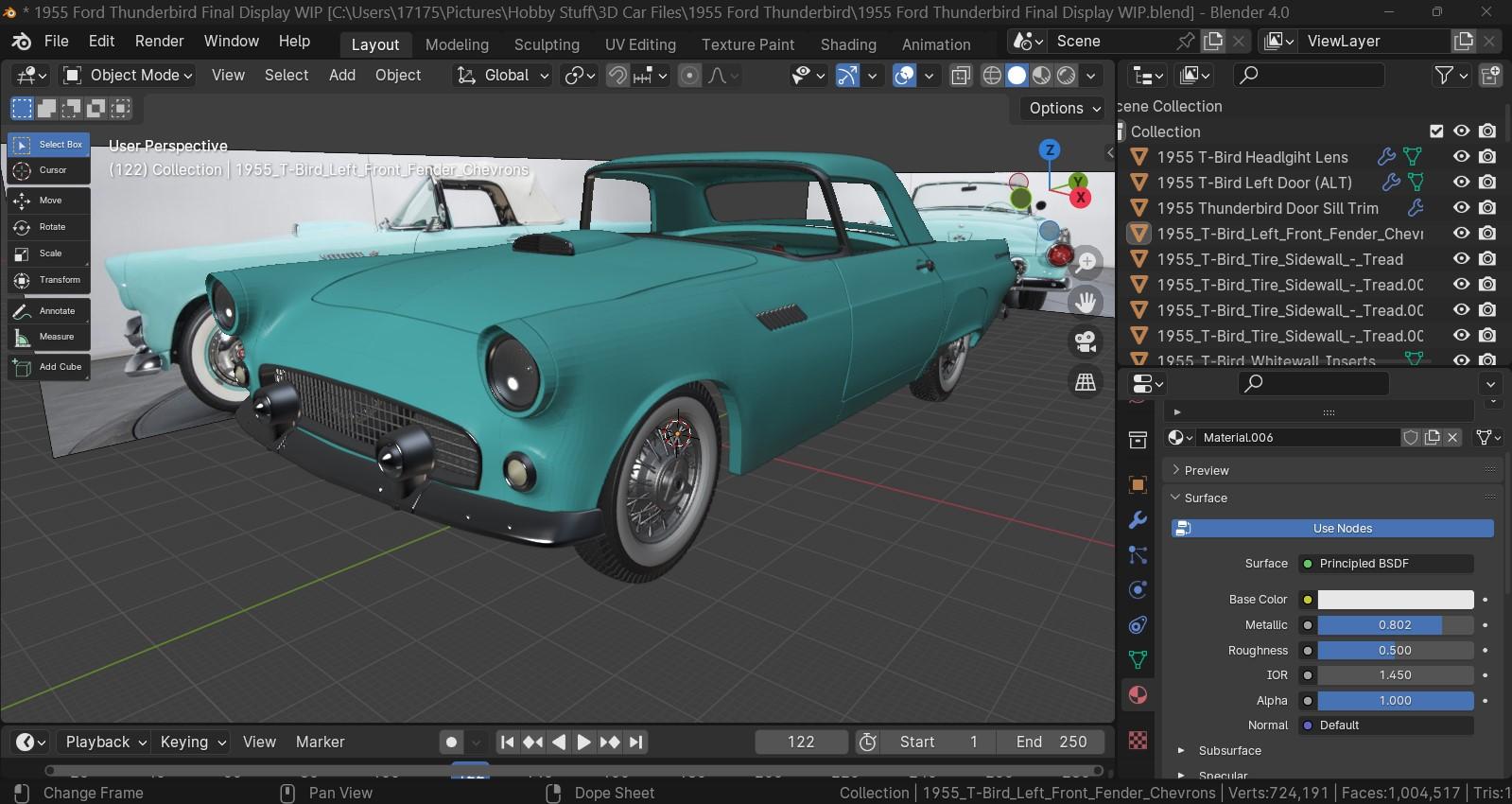Image resolution: width=1512 pixels, height=804 pixels.
Task: Switch to solid viewport shading
Action: click(1017, 76)
